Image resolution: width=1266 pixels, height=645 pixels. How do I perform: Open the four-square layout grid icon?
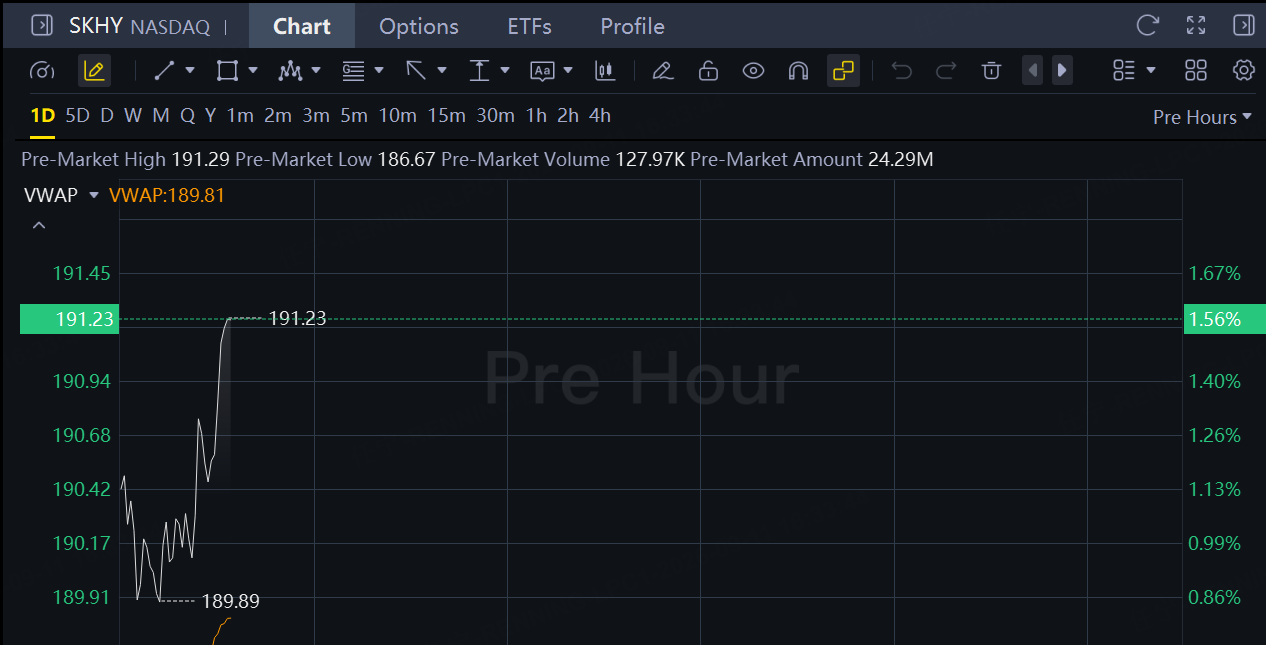pos(1195,70)
